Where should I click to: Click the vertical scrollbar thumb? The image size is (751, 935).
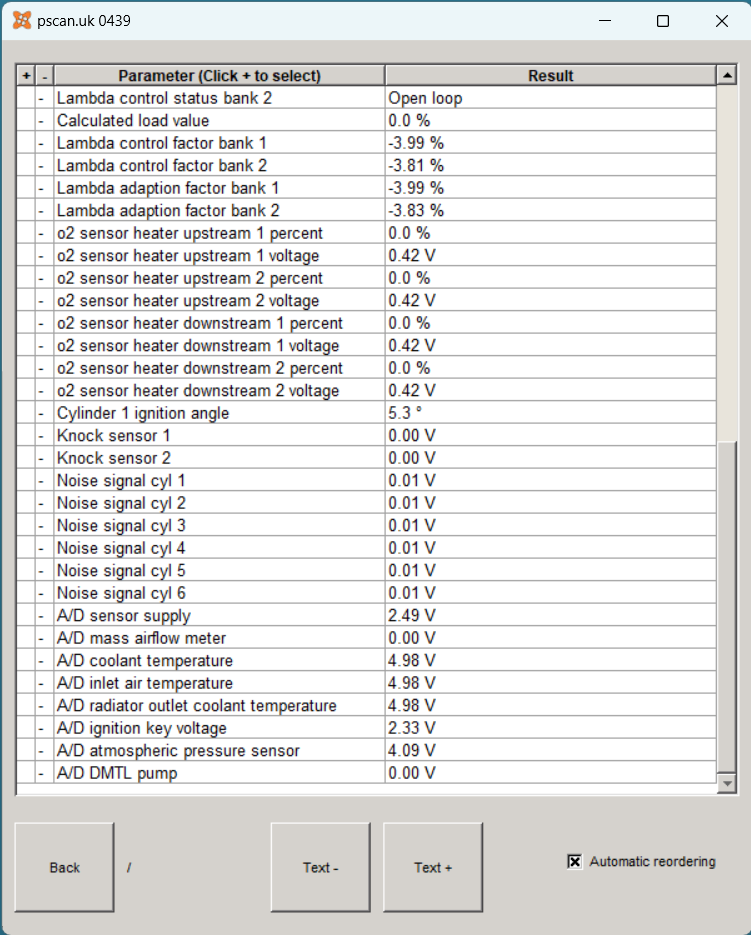(x=727, y=607)
